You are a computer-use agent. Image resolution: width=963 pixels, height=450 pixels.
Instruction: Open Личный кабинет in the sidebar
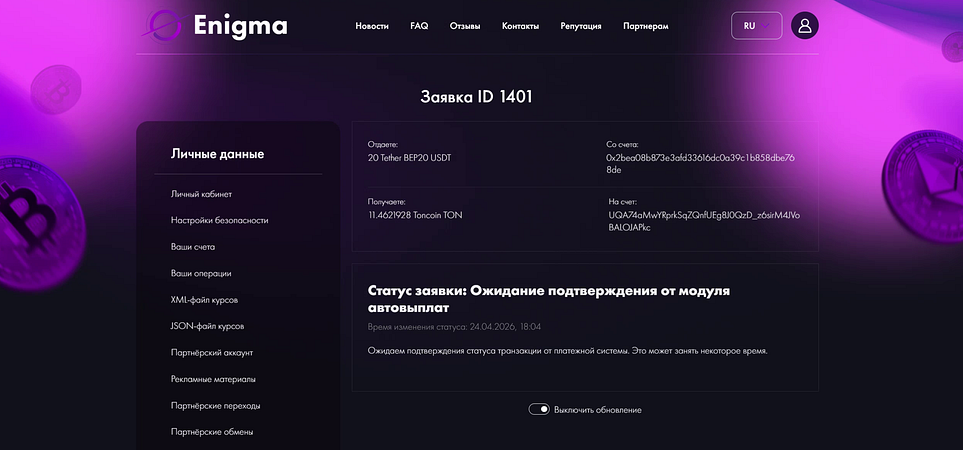coord(201,194)
